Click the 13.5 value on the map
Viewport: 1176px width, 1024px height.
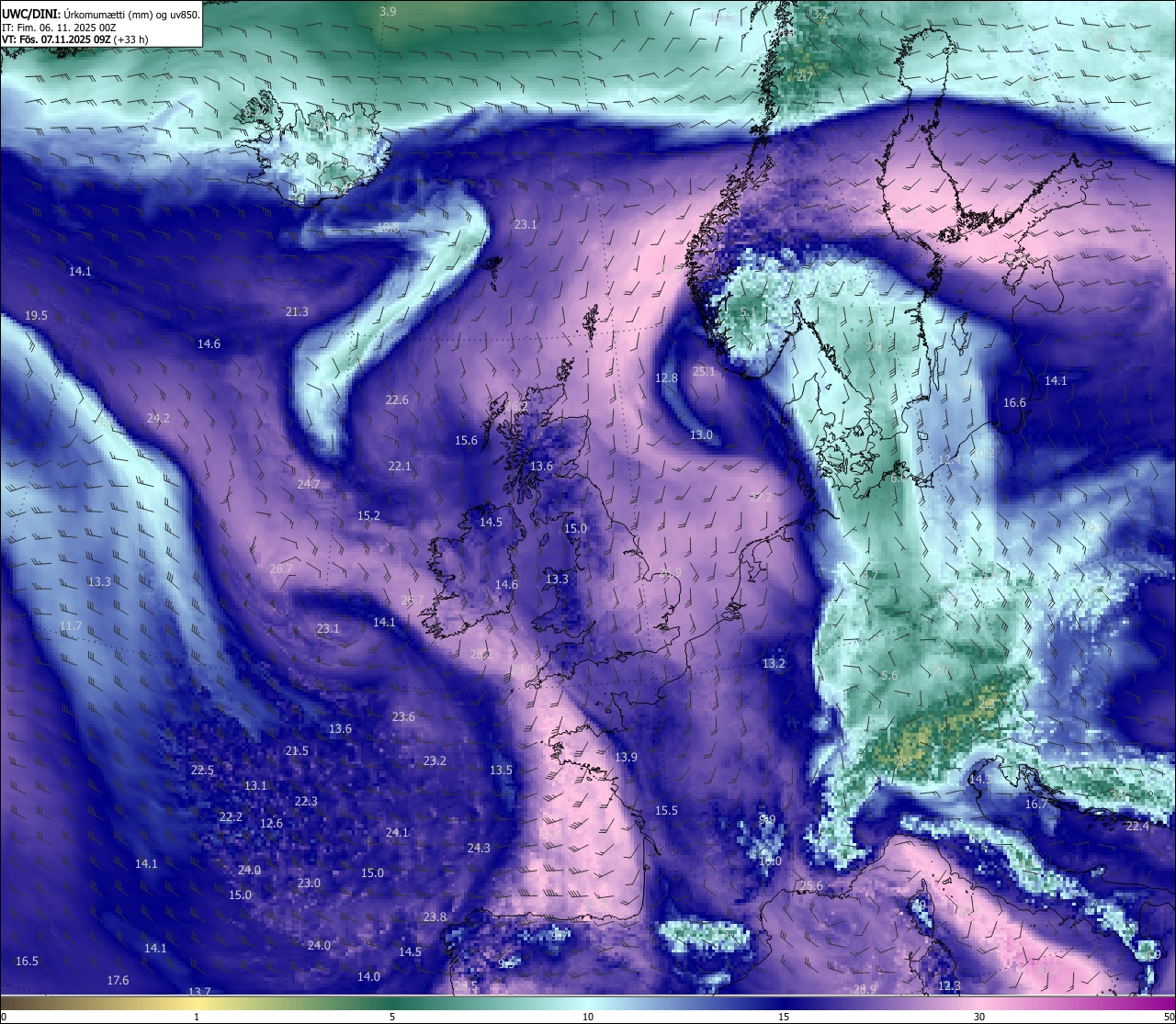(x=501, y=770)
